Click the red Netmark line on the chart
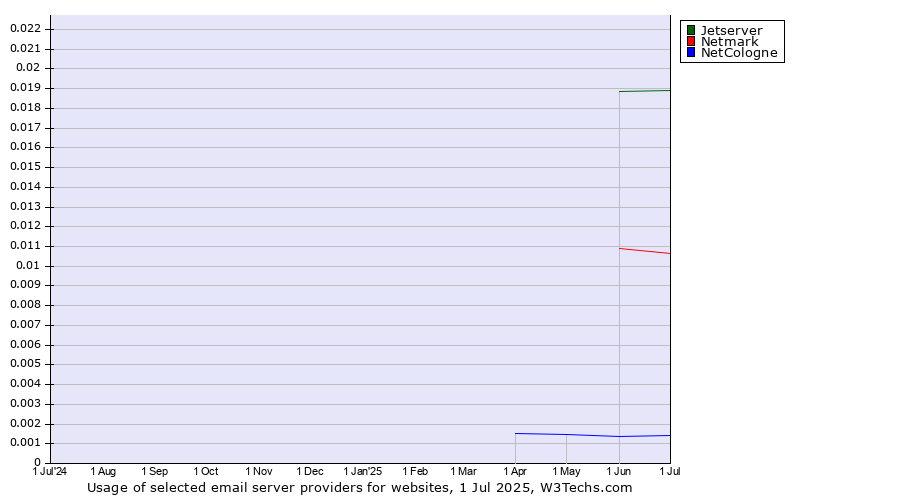The width and height of the screenshot is (900, 500). pos(645,251)
